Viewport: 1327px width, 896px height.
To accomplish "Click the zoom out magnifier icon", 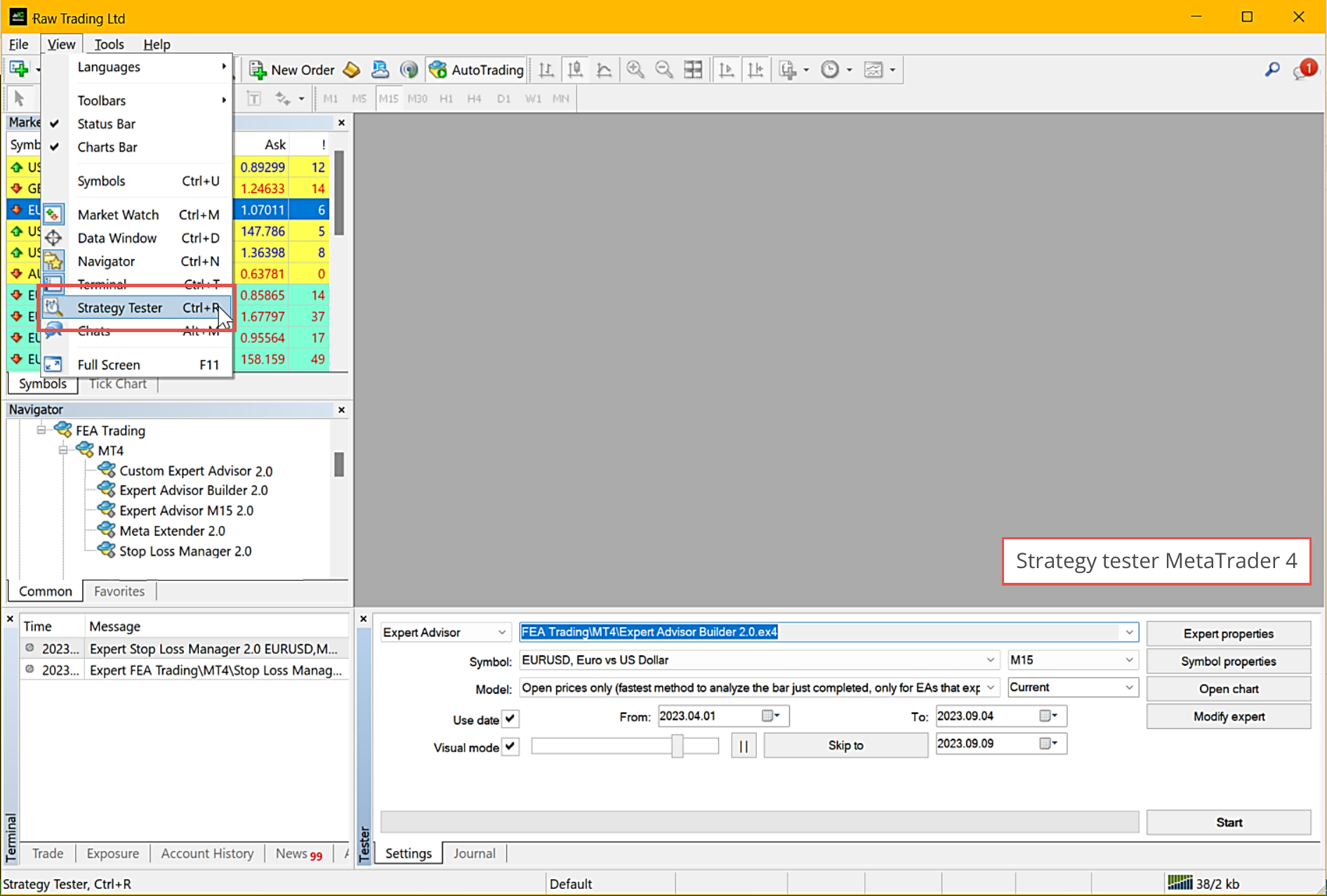I will [x=663, y=70].
